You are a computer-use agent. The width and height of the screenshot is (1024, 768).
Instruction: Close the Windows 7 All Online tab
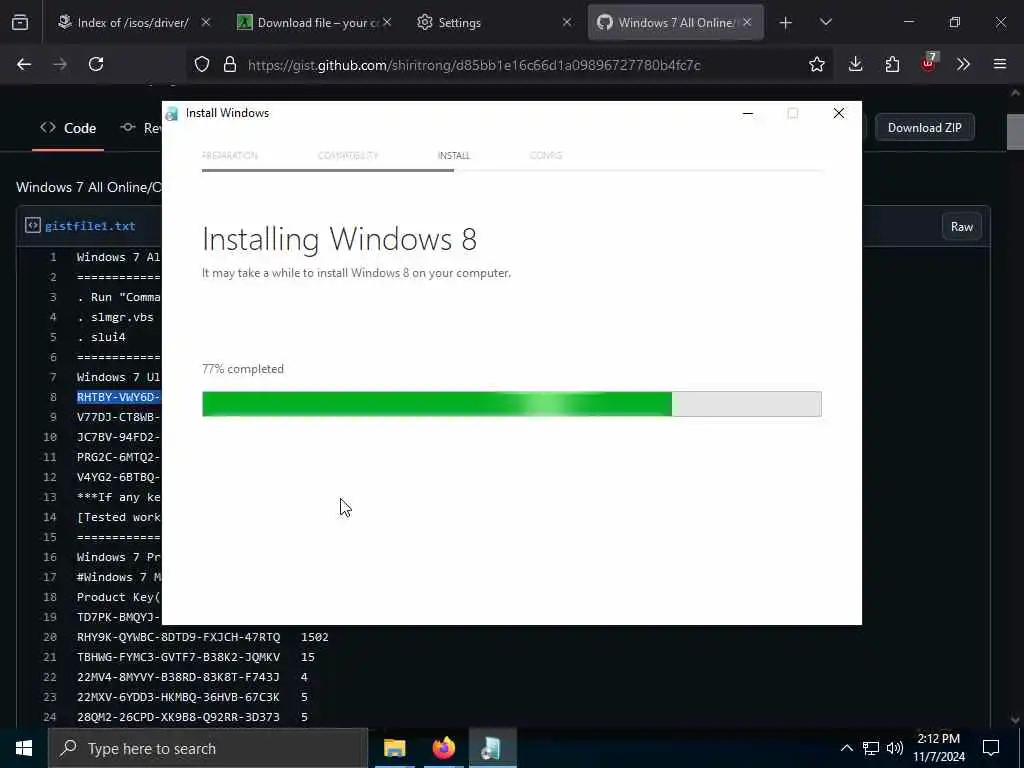click(x=747, y=22)
